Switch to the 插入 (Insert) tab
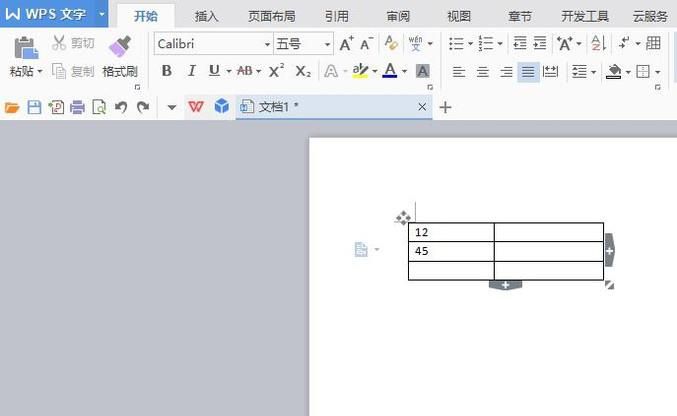 [206, 16]
